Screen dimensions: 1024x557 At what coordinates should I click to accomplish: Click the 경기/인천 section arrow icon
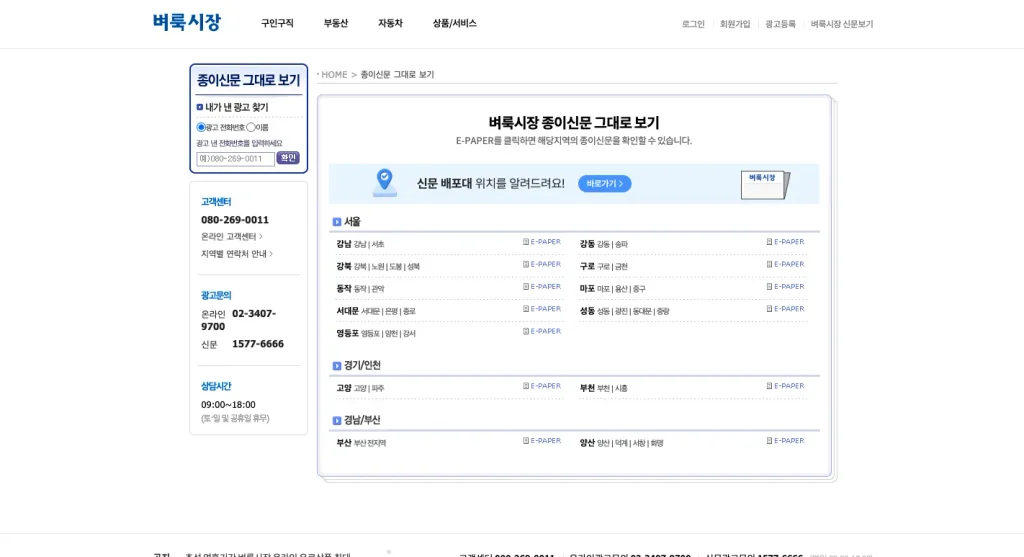[x=337, y=366]
